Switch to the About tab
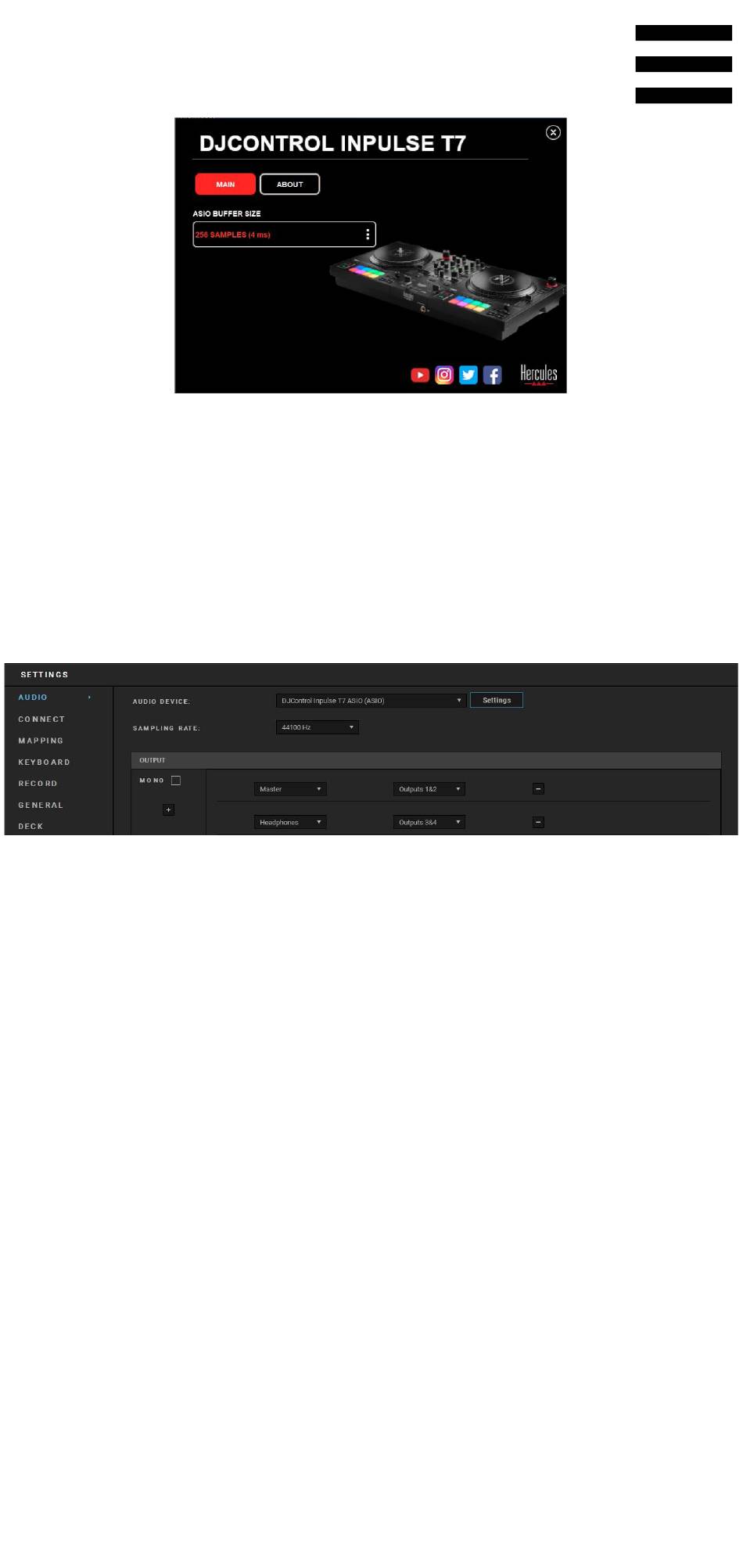The image size is (743, 1568). (x=289, y=185)
